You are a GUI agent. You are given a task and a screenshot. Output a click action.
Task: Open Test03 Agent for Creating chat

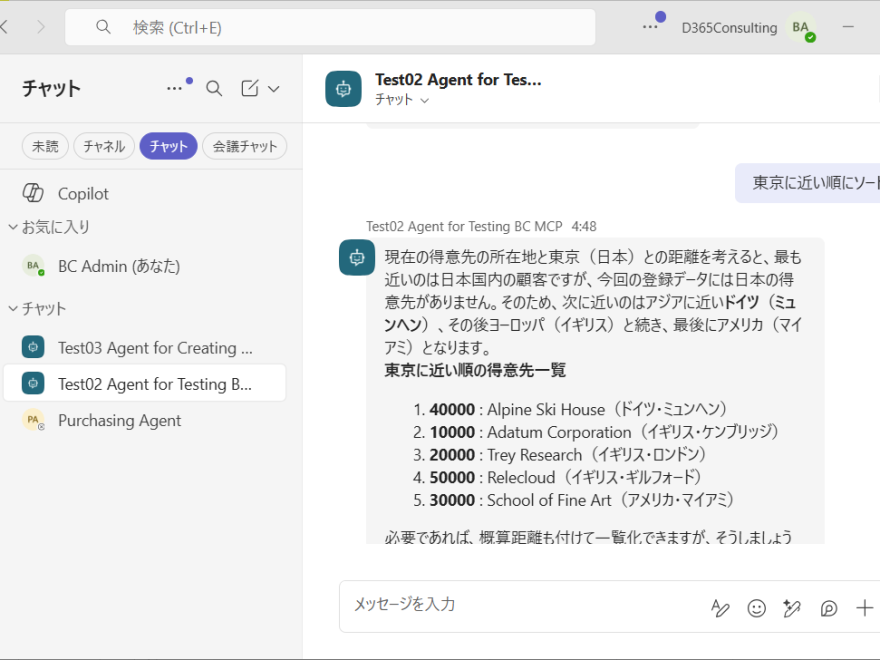click(155, 348)
